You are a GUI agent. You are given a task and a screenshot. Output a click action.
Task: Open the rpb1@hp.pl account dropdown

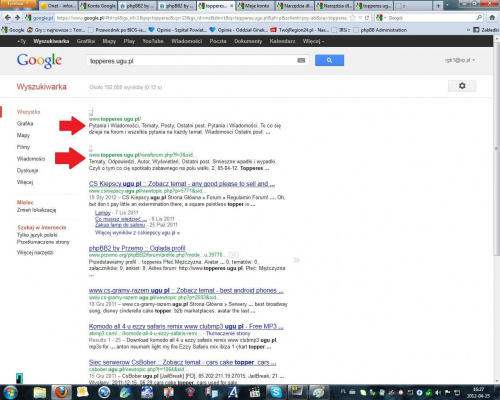pos(460,60)
